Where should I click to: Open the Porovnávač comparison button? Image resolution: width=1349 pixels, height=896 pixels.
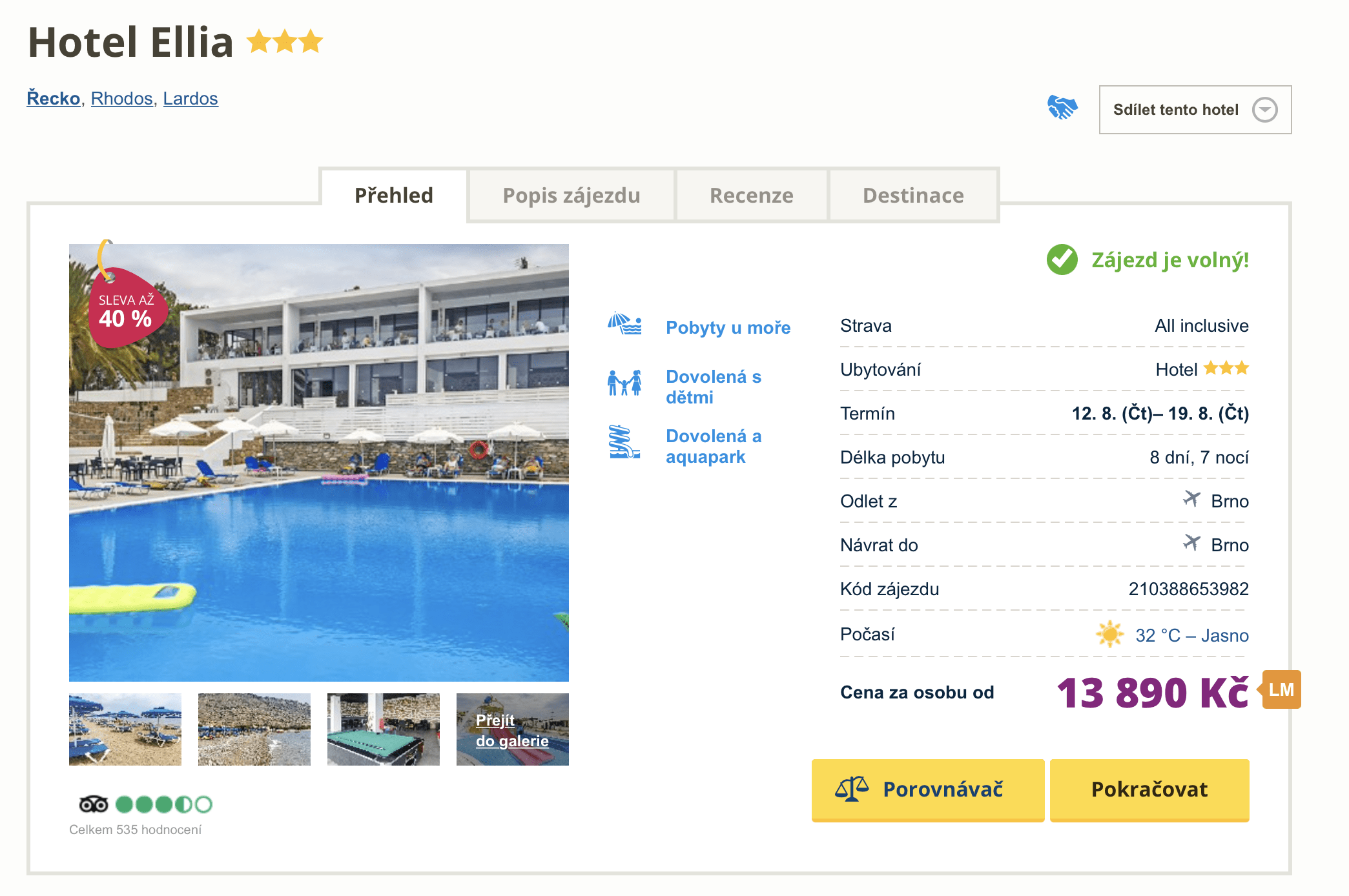coord(927,789)
